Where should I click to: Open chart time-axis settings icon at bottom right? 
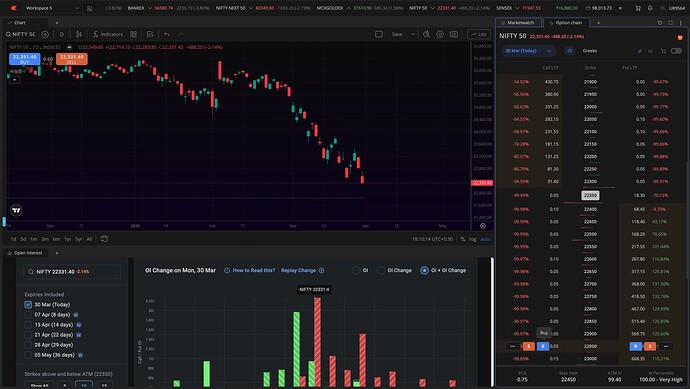(483, 226)
